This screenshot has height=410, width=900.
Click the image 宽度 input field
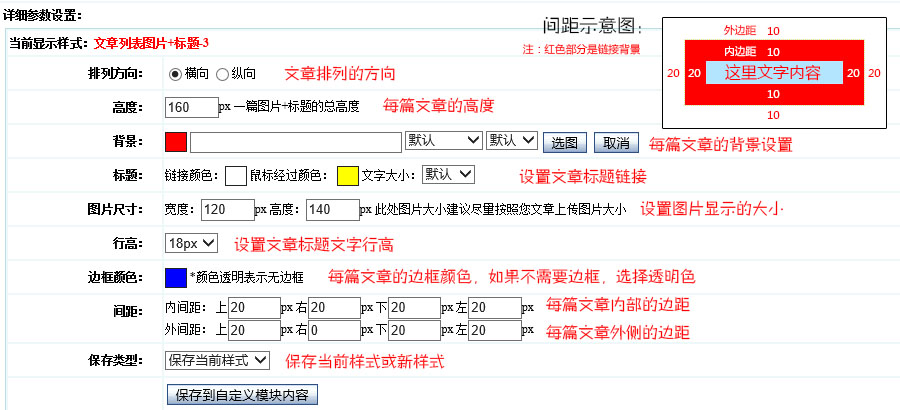click(227, 210)
